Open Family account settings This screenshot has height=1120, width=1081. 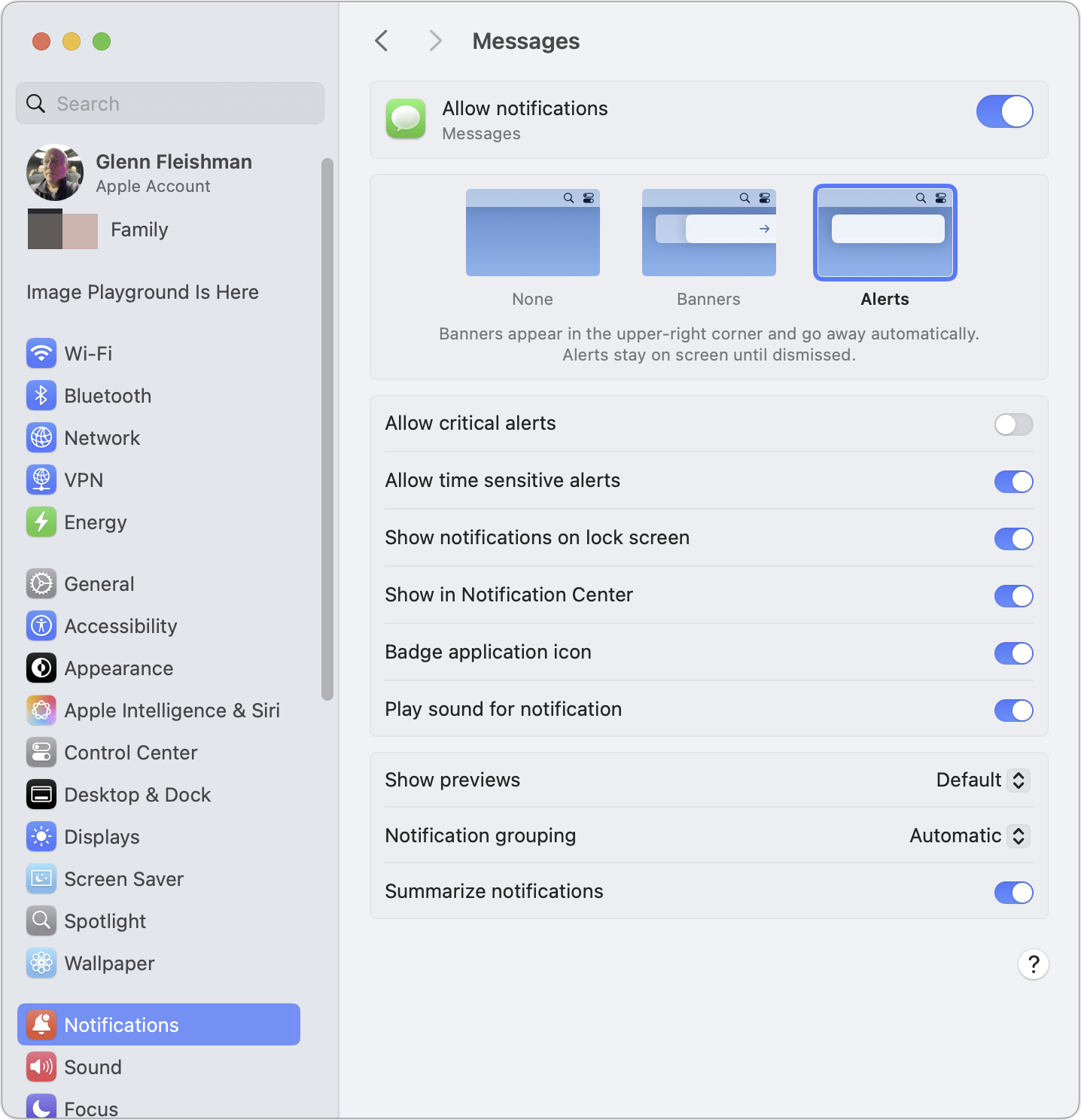139,229
